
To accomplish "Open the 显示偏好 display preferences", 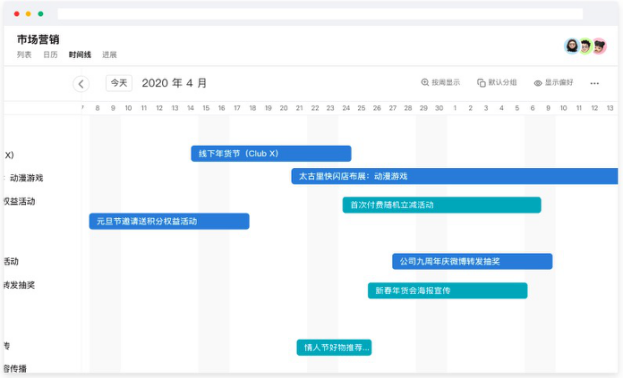I will tap(553, 83).
